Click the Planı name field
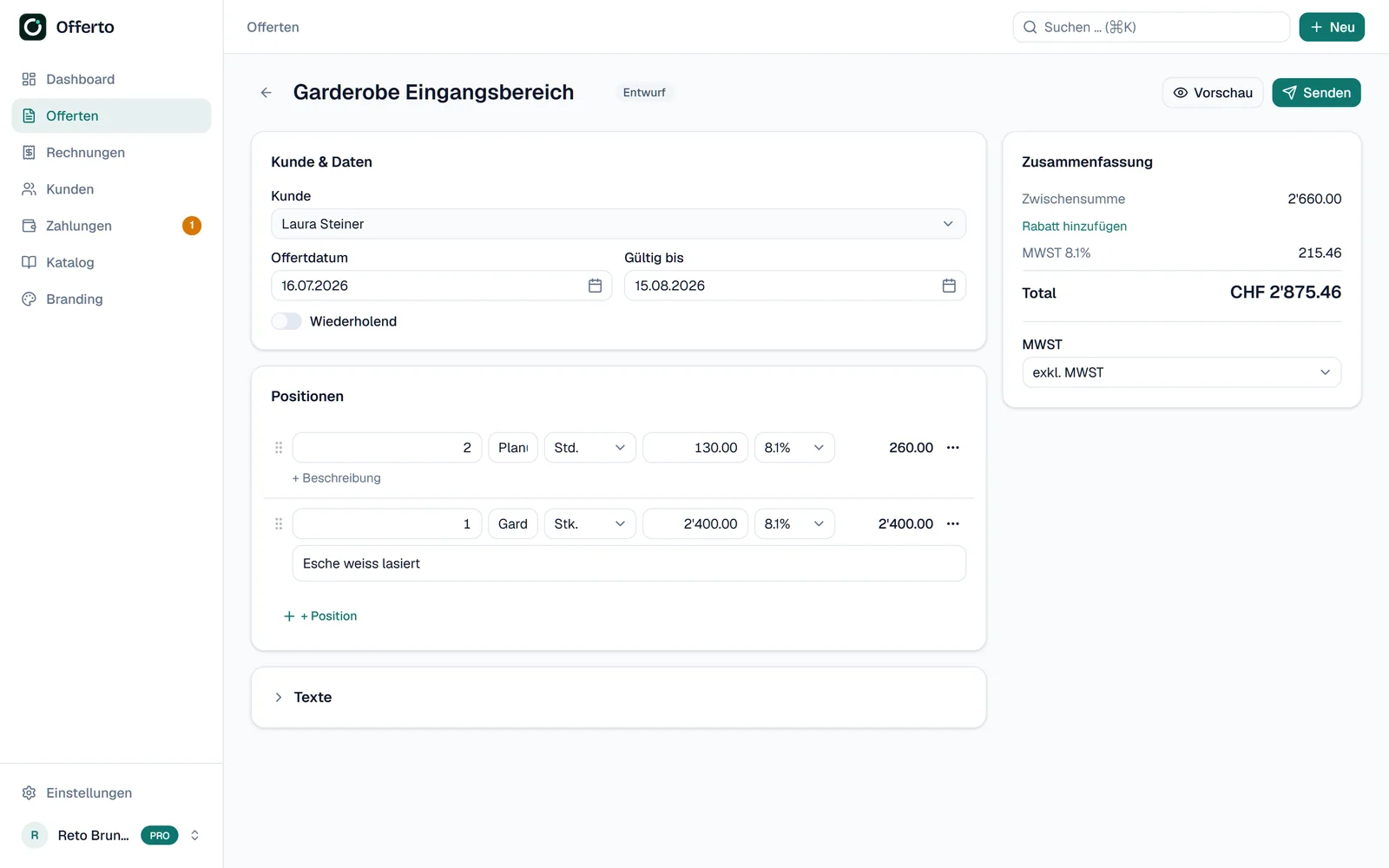Viewport: 1389px width, 868px height. (513, 448)
